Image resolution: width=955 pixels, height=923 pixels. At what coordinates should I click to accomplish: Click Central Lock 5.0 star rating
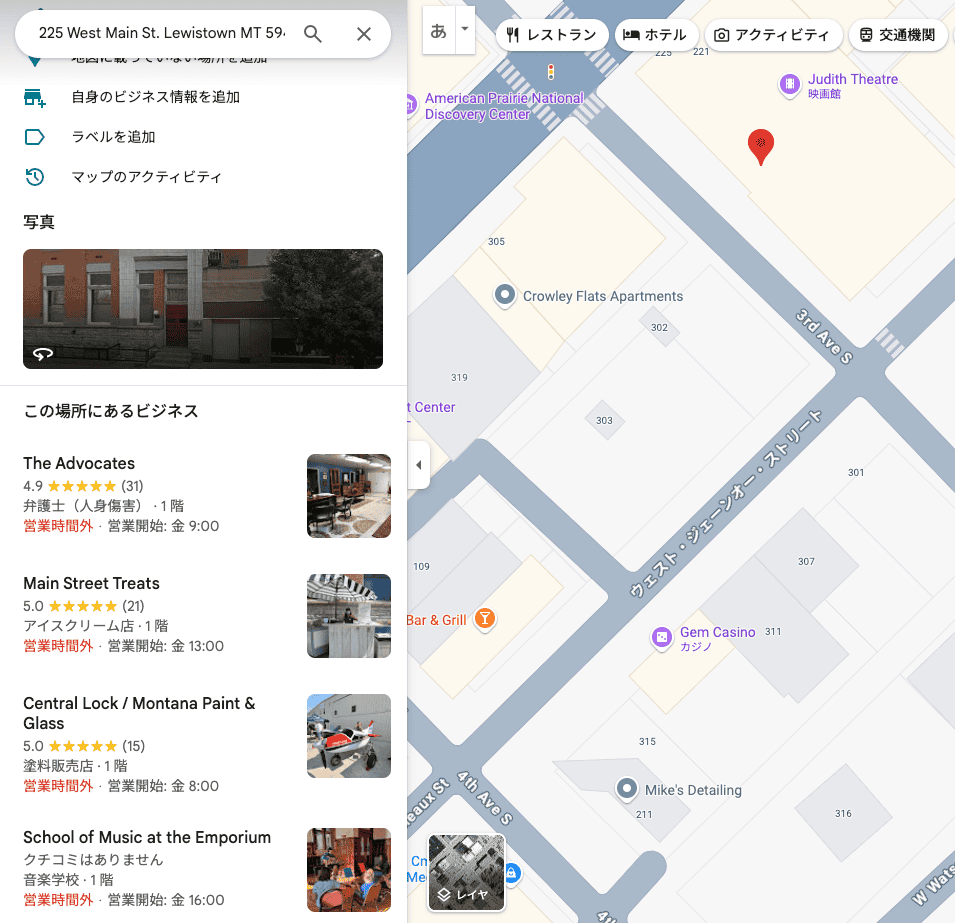(x=84, y=746)
